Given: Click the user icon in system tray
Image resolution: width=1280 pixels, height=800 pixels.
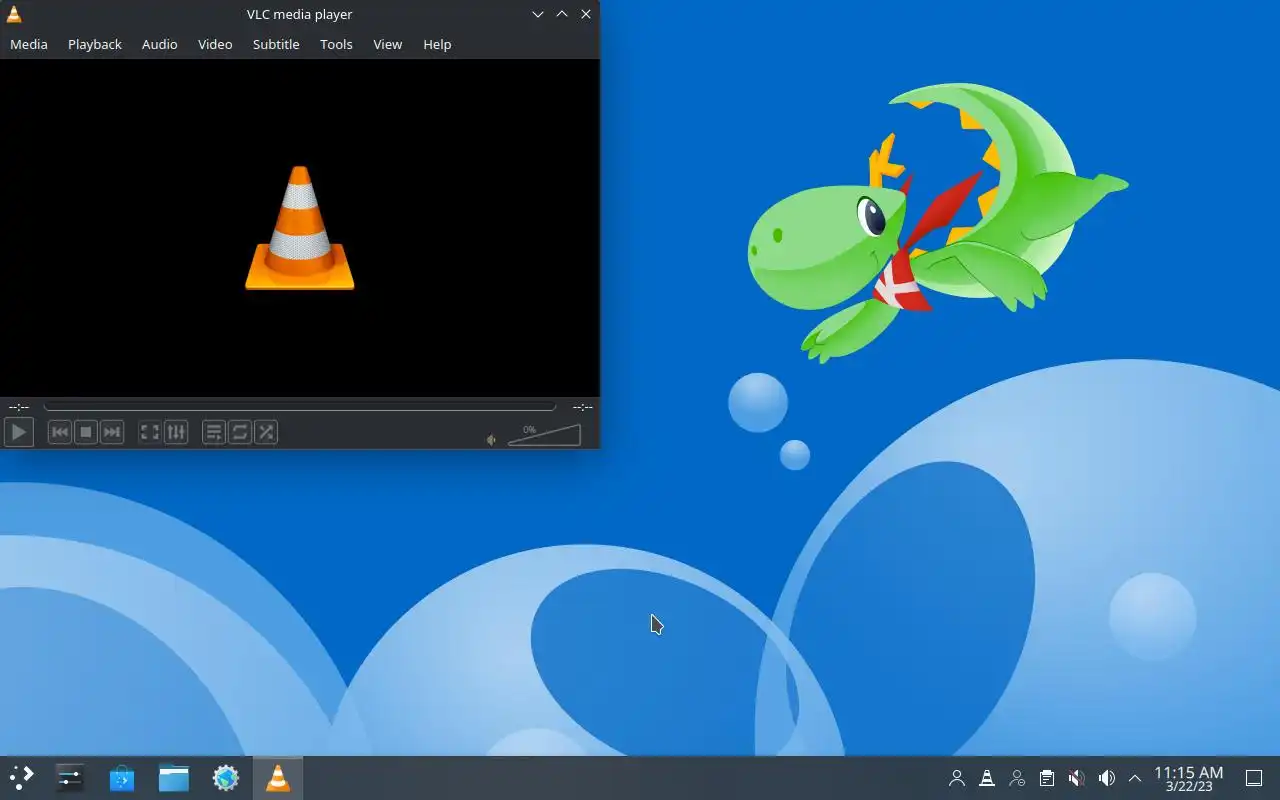Looking at the screenshot, I should 957,778.
